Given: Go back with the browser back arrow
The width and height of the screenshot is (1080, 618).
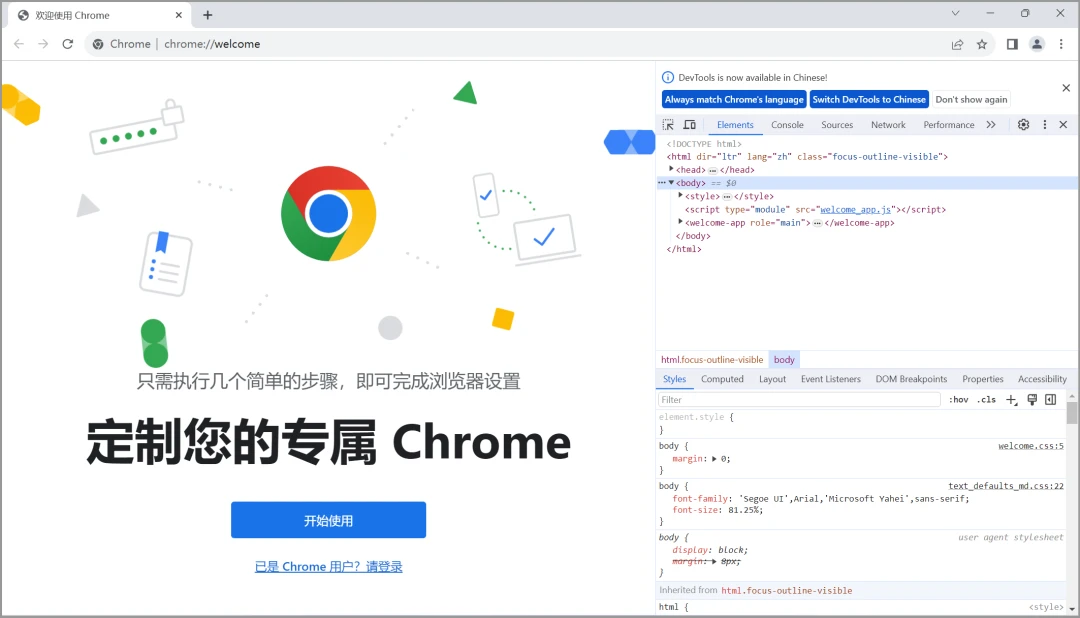Looking at the screenshot, I should [x=19, y=44].
